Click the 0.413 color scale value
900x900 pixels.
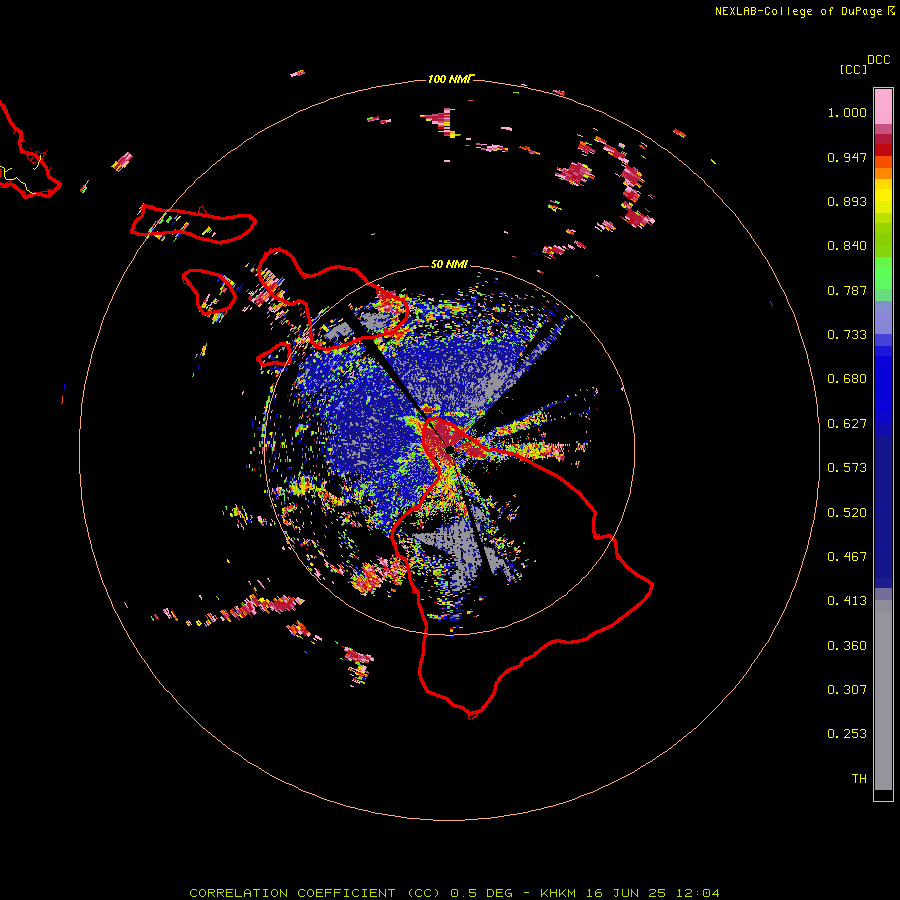tap(847, 601)
